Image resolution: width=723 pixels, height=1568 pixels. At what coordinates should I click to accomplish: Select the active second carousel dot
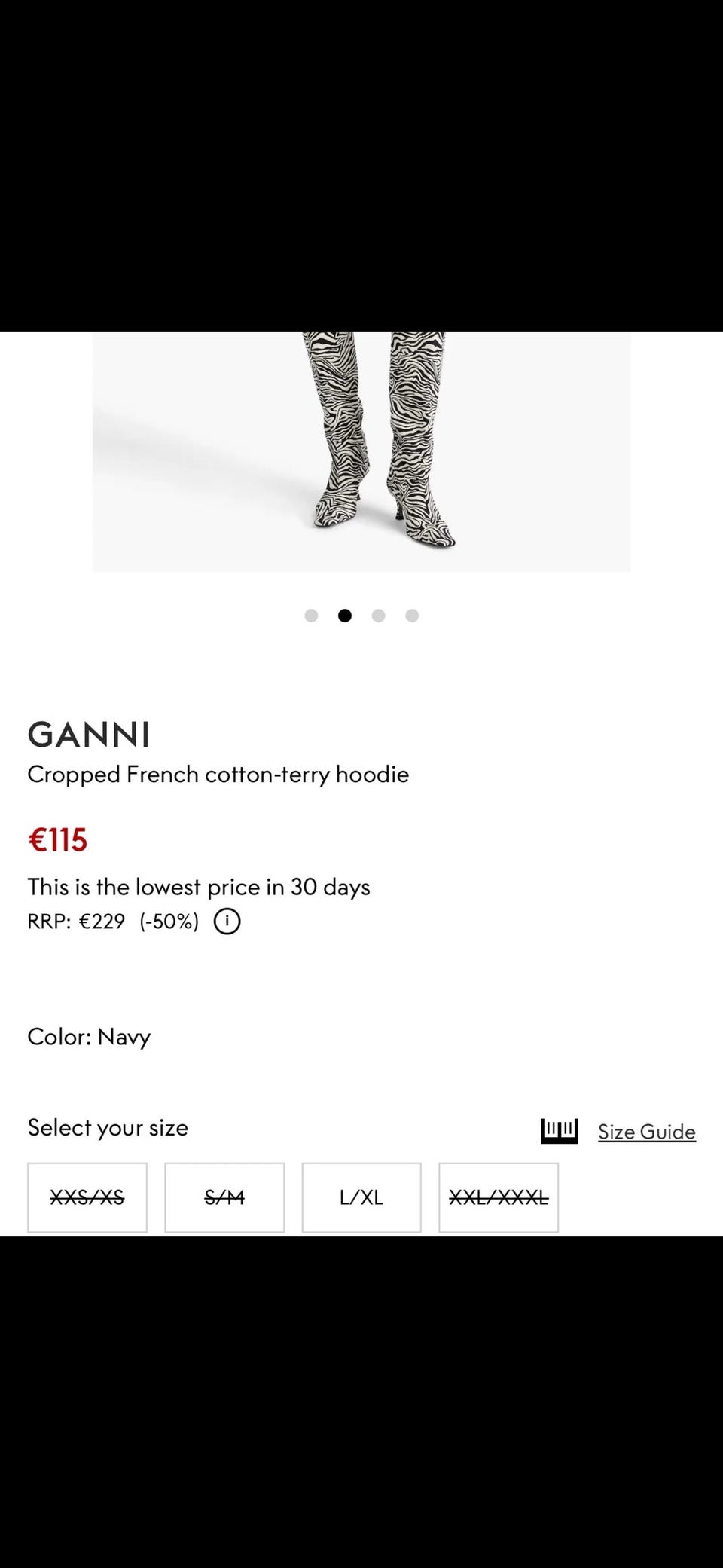pyautogui.click(x=345, y=616)
